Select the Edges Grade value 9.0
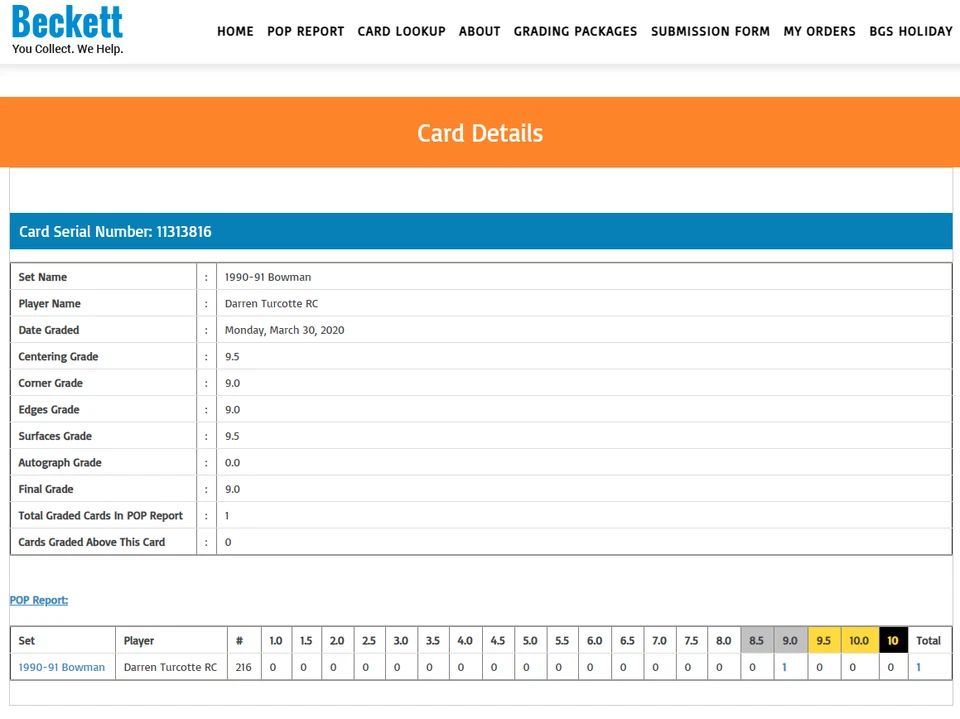 click(232, 410)
